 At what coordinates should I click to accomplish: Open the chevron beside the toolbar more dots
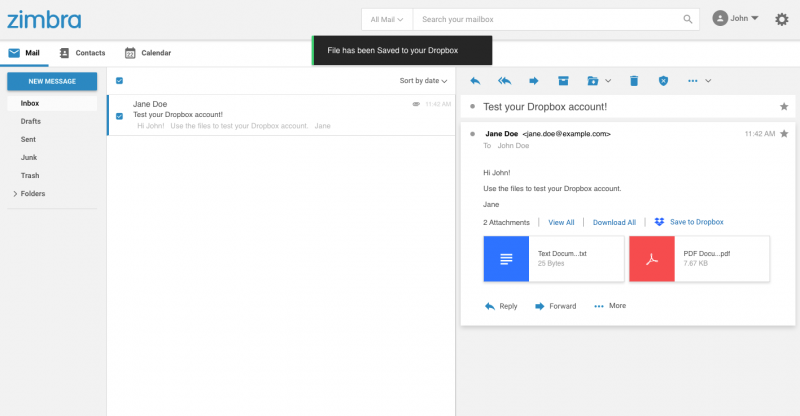point(708,81)
